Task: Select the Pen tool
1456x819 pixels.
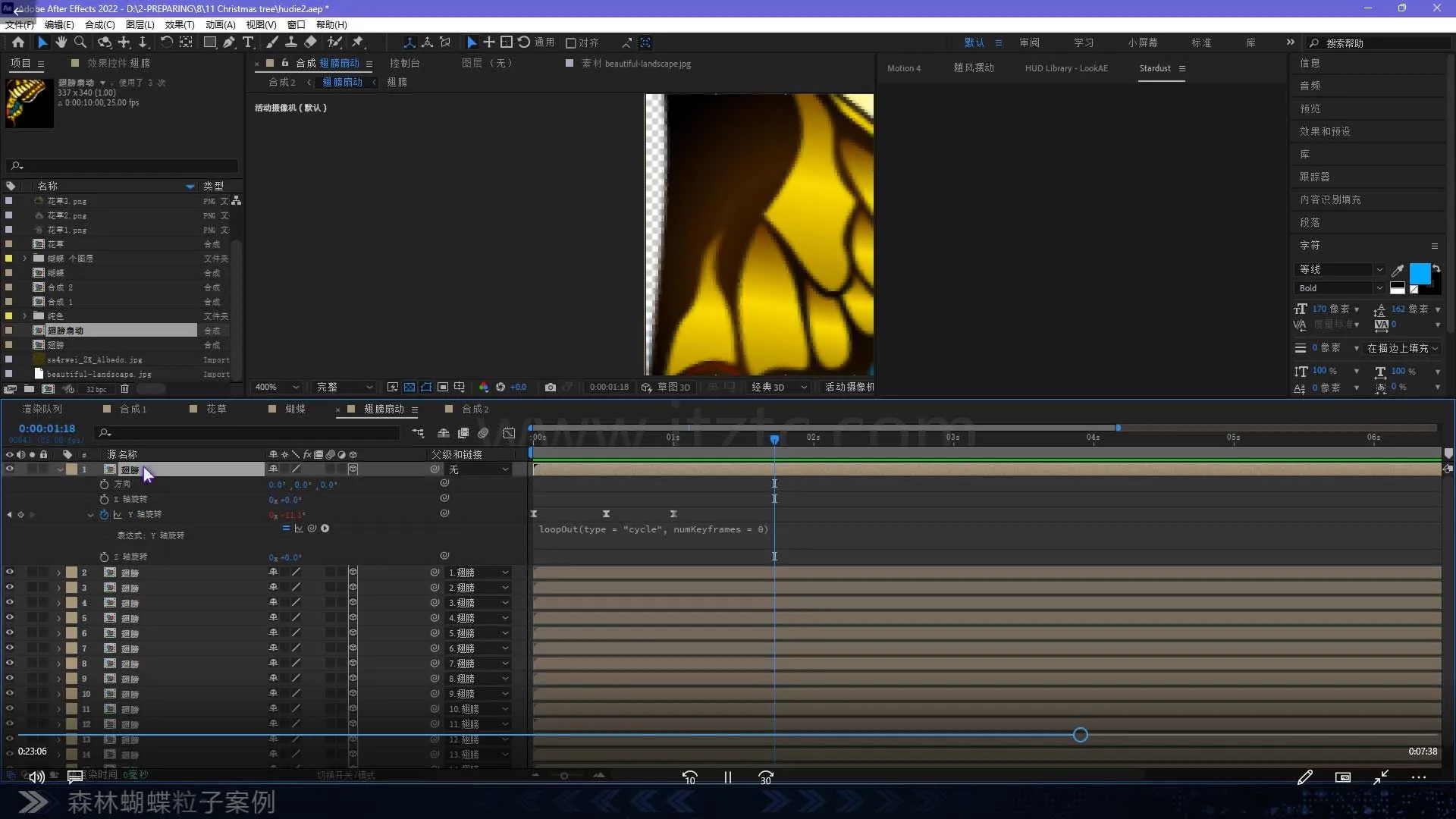Action: click(229, 42)
